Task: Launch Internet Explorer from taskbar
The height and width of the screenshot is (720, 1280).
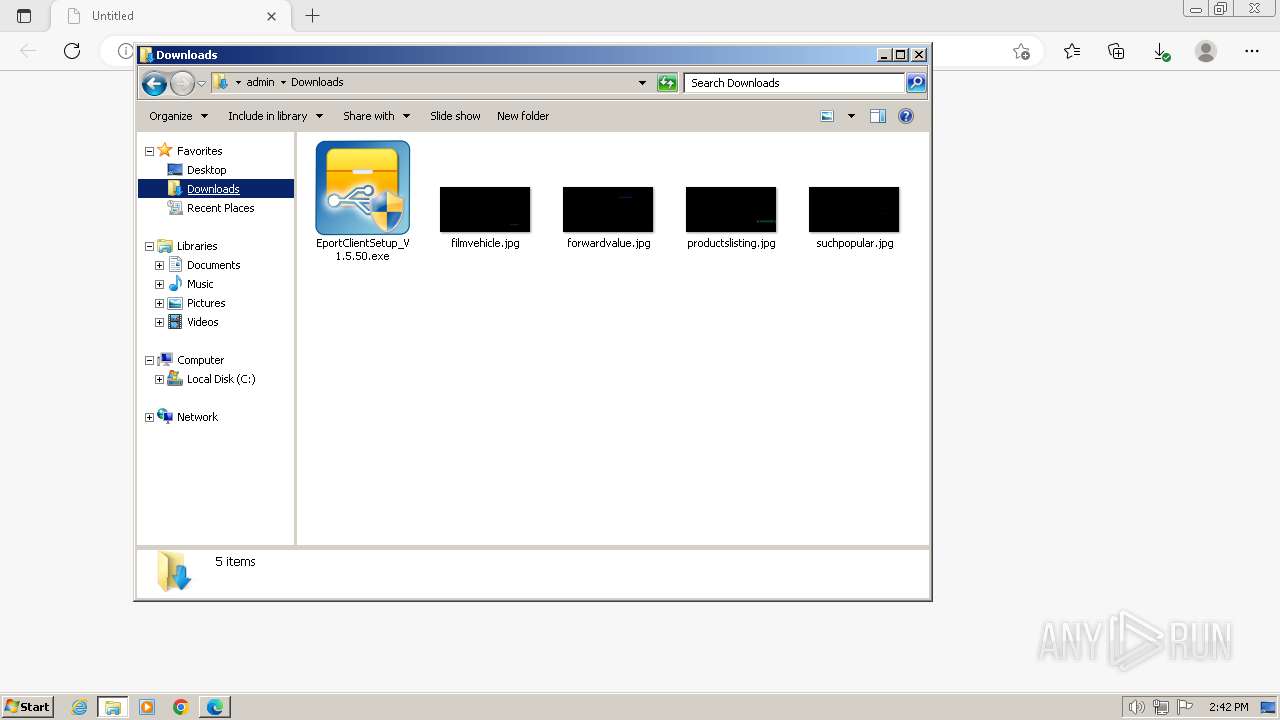Action: pyautogui.click(x=80, y=707)
